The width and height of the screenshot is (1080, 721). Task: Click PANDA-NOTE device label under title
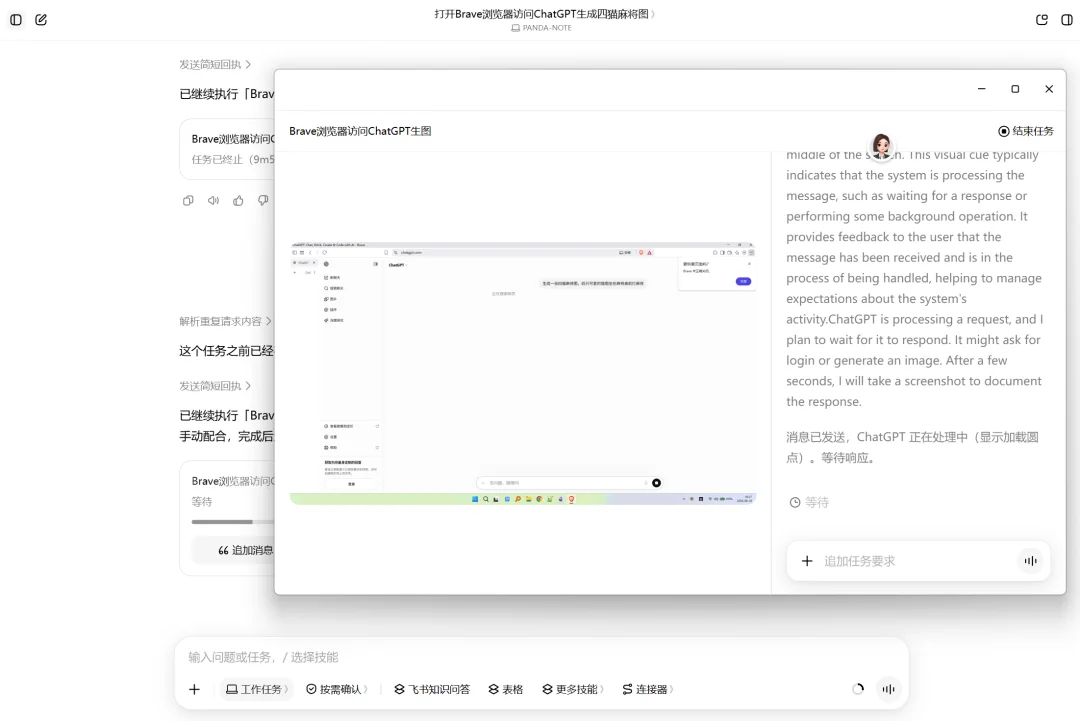(541, 28)
